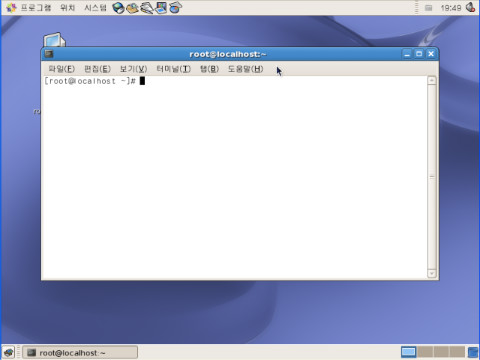The image size is (480, 360).
Task: Launch the email client panel icon
Action: point(132,7)
